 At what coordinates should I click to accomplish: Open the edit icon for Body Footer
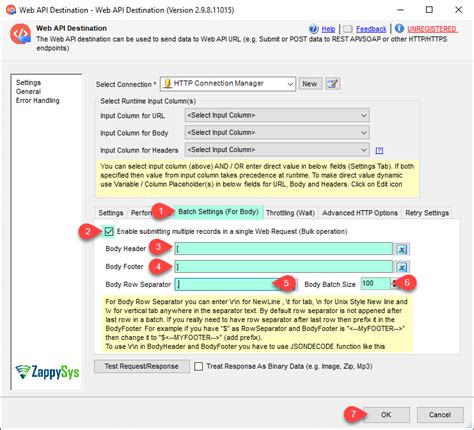point(403,267)
